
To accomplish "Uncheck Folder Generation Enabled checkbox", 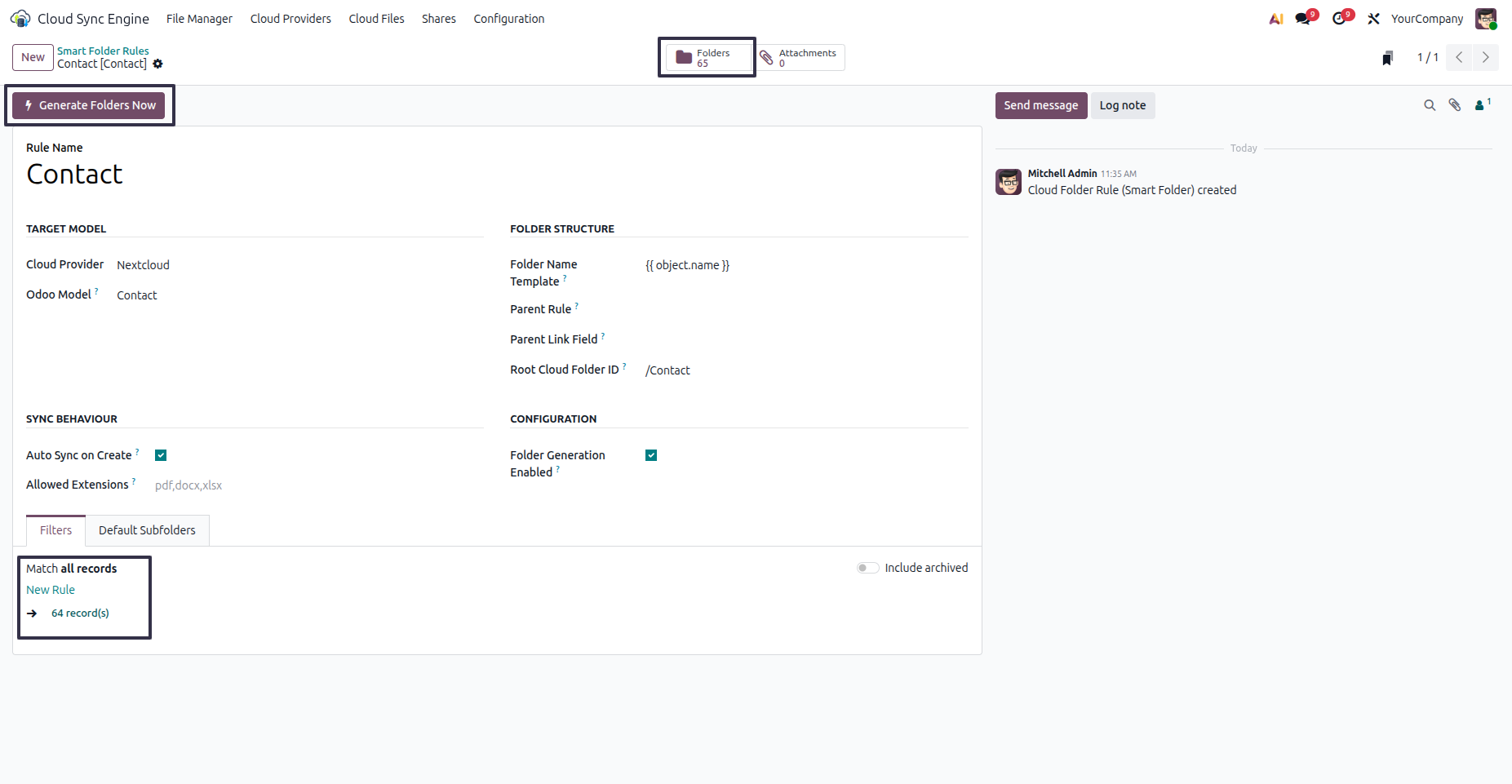I will tap(651, 455).
